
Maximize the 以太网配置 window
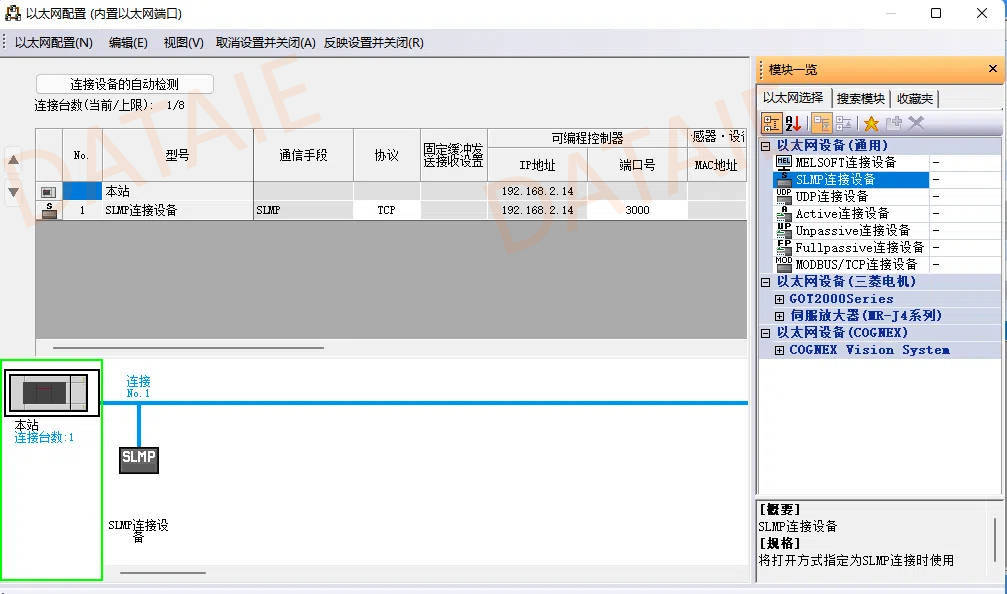pos(936,13)
